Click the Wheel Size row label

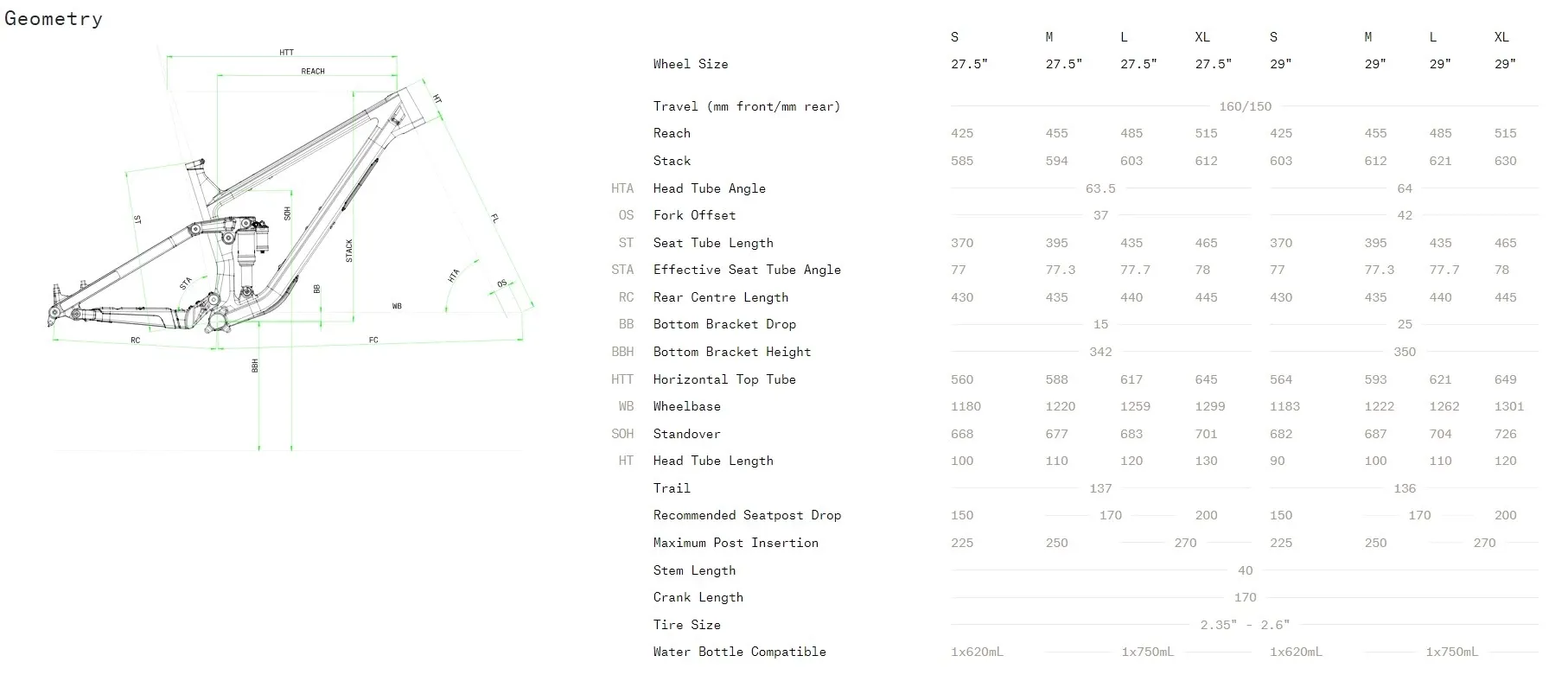click(x=691, y=64)
